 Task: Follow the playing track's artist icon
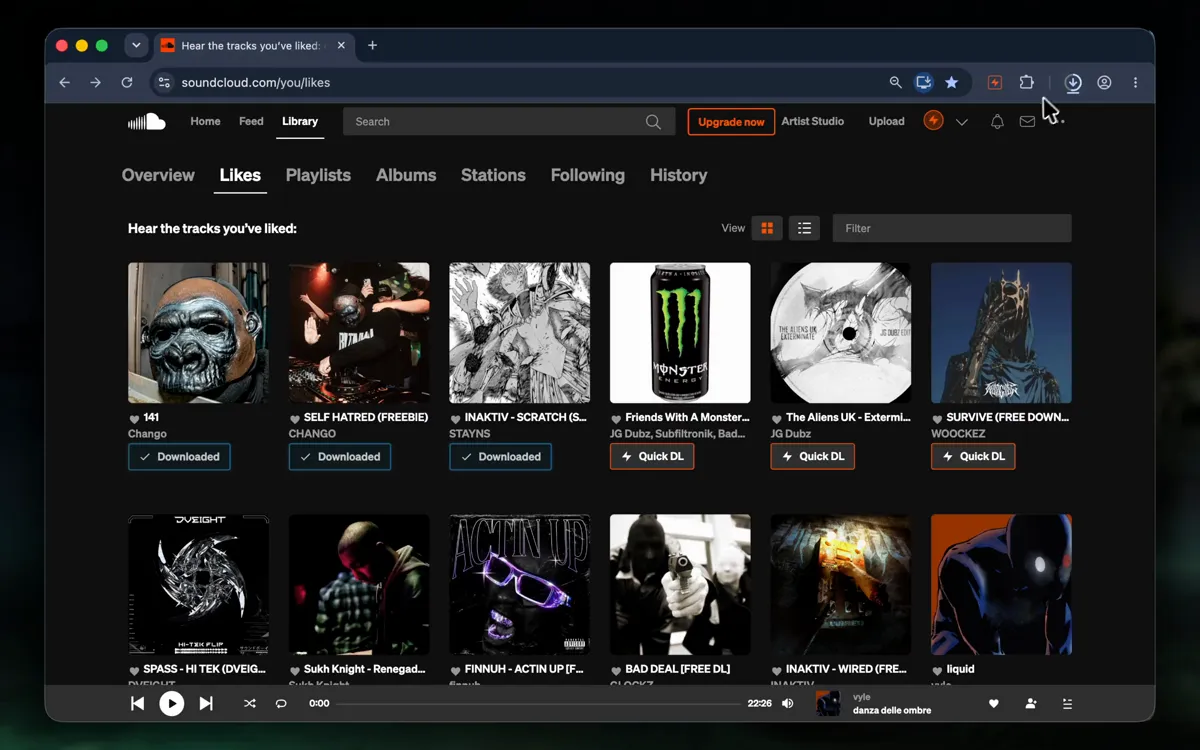pyautogui.click(x=1031, y=704)
